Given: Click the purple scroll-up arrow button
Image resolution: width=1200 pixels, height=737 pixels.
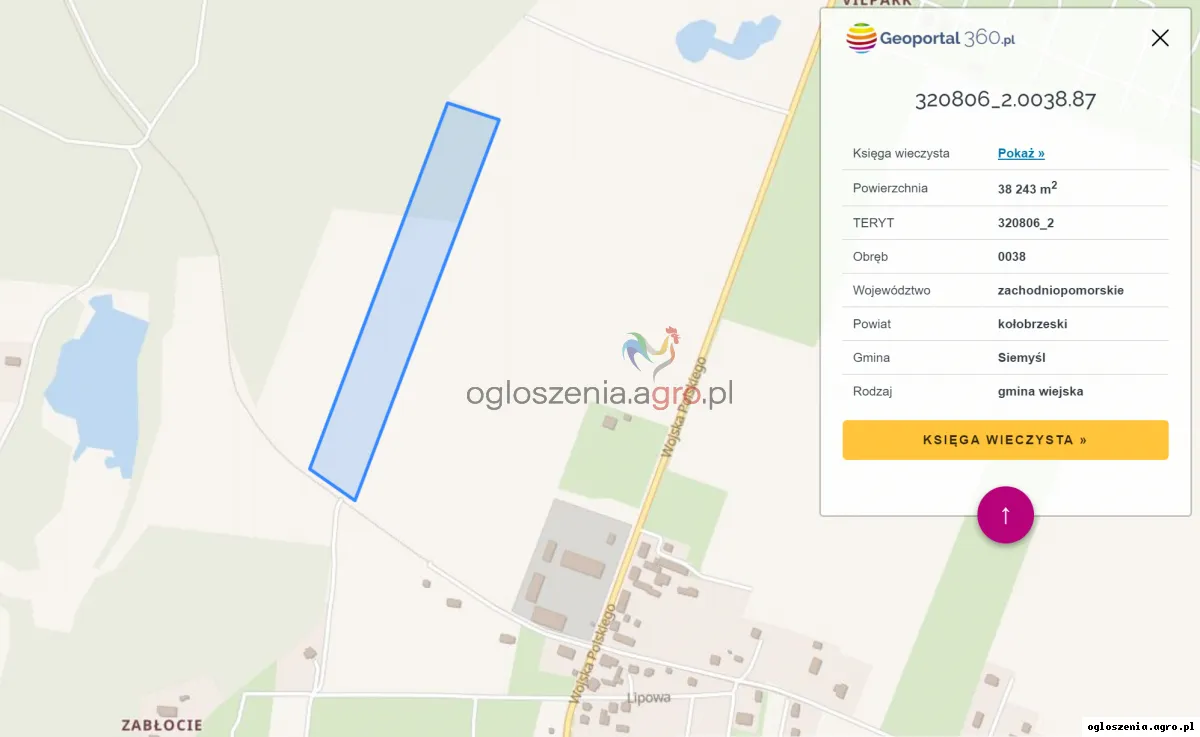Looking at the screenshot, I should (x=1005, y=515).
